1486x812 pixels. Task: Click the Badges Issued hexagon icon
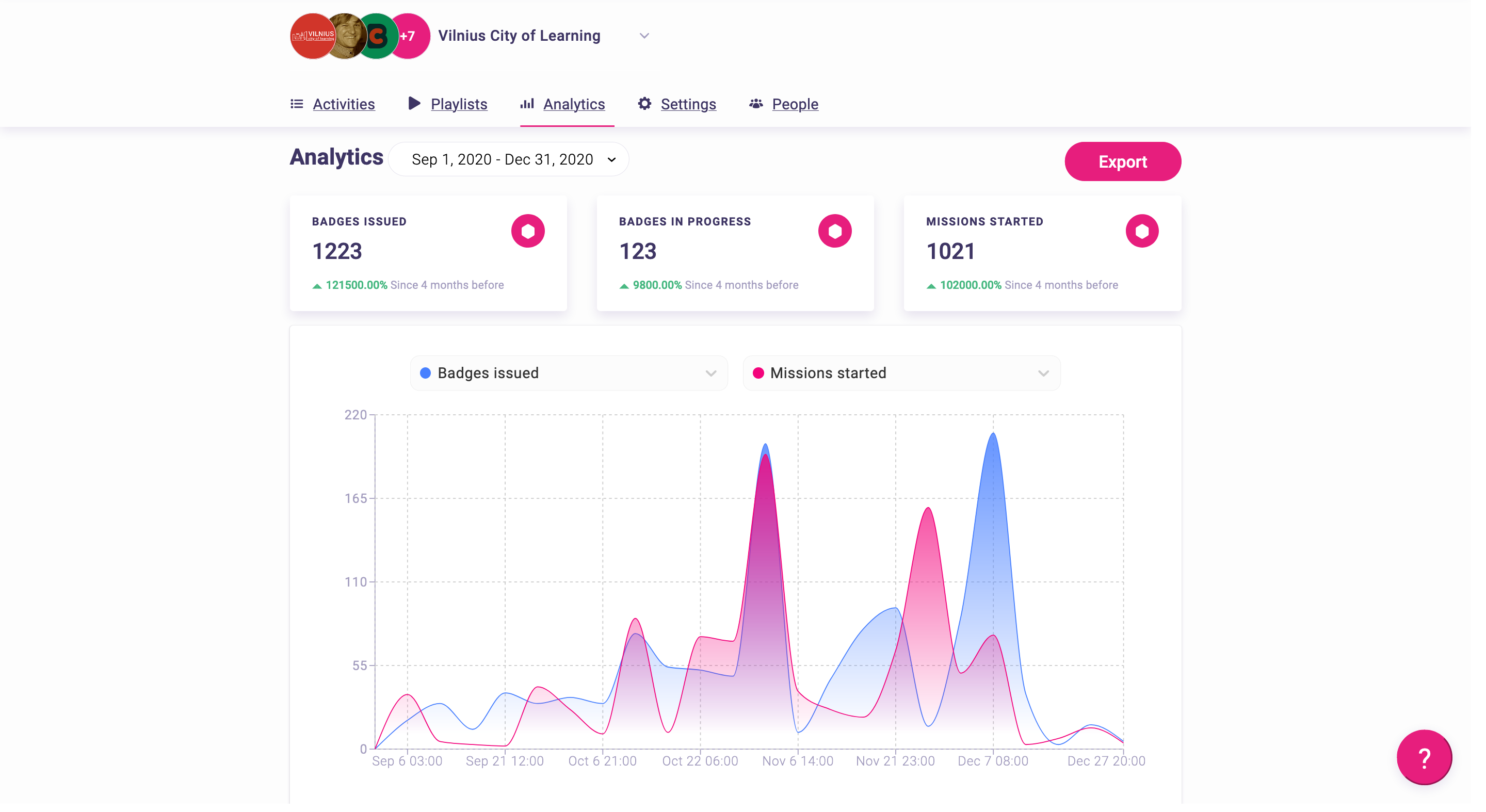pyautogui.click(x=527, y=231)
